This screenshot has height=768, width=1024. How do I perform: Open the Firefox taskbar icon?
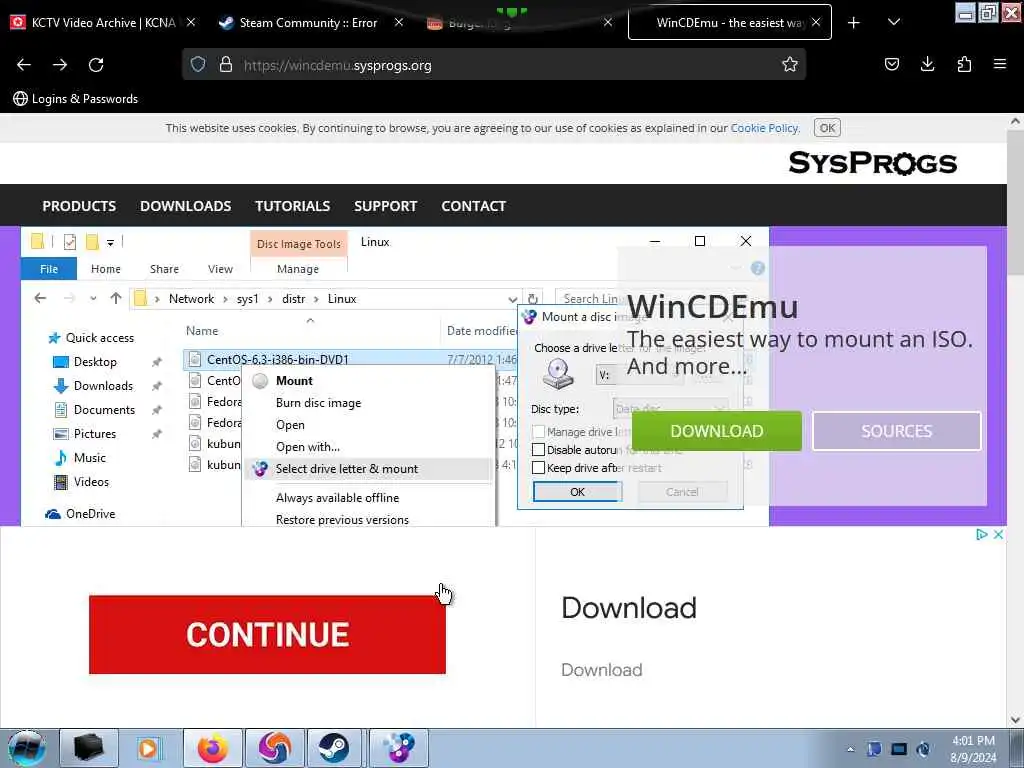tap(213, 748)
